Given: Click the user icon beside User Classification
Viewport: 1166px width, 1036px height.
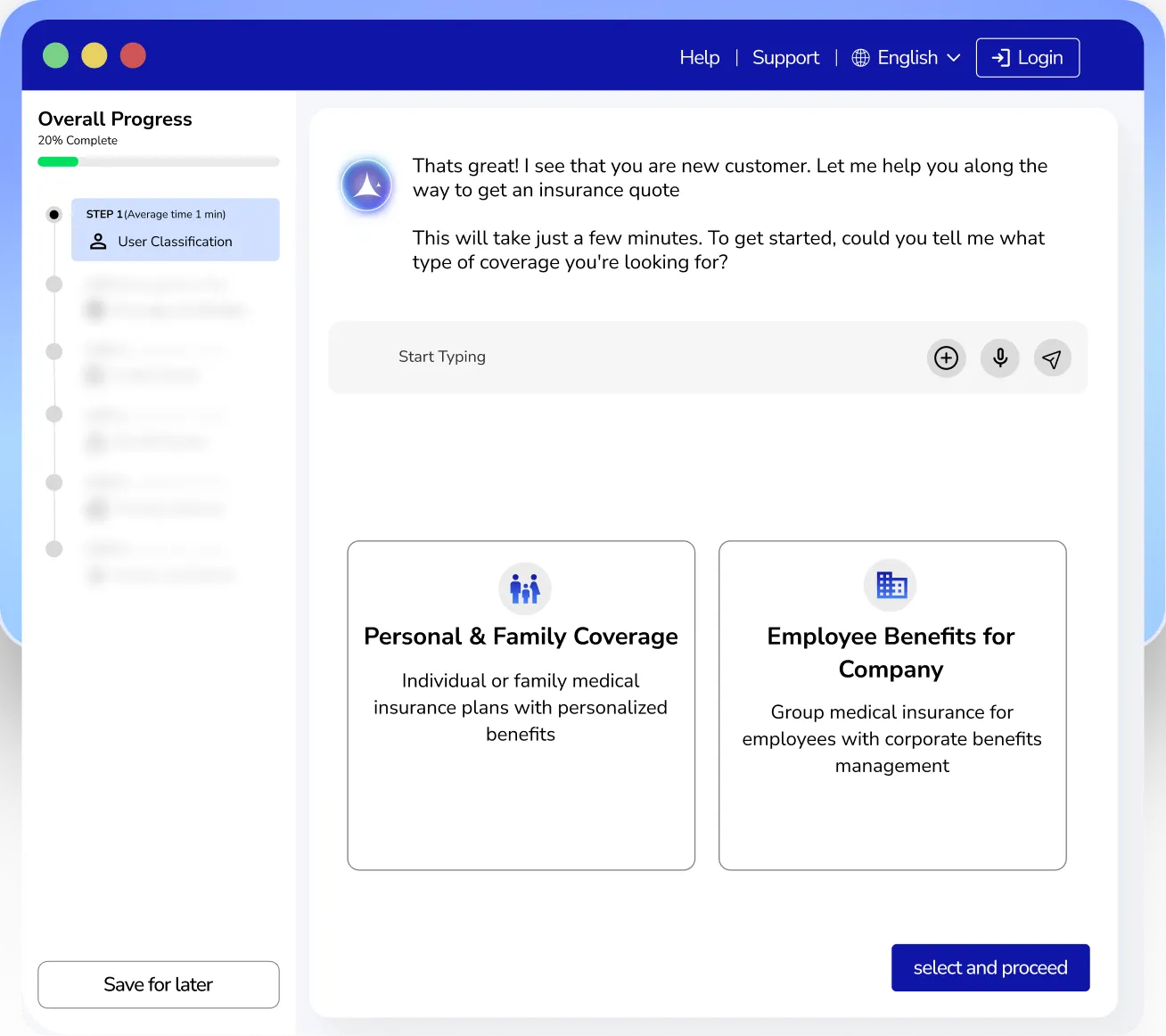Looking at the screenshot, I should pyautogui.click(x=99, y=242).
